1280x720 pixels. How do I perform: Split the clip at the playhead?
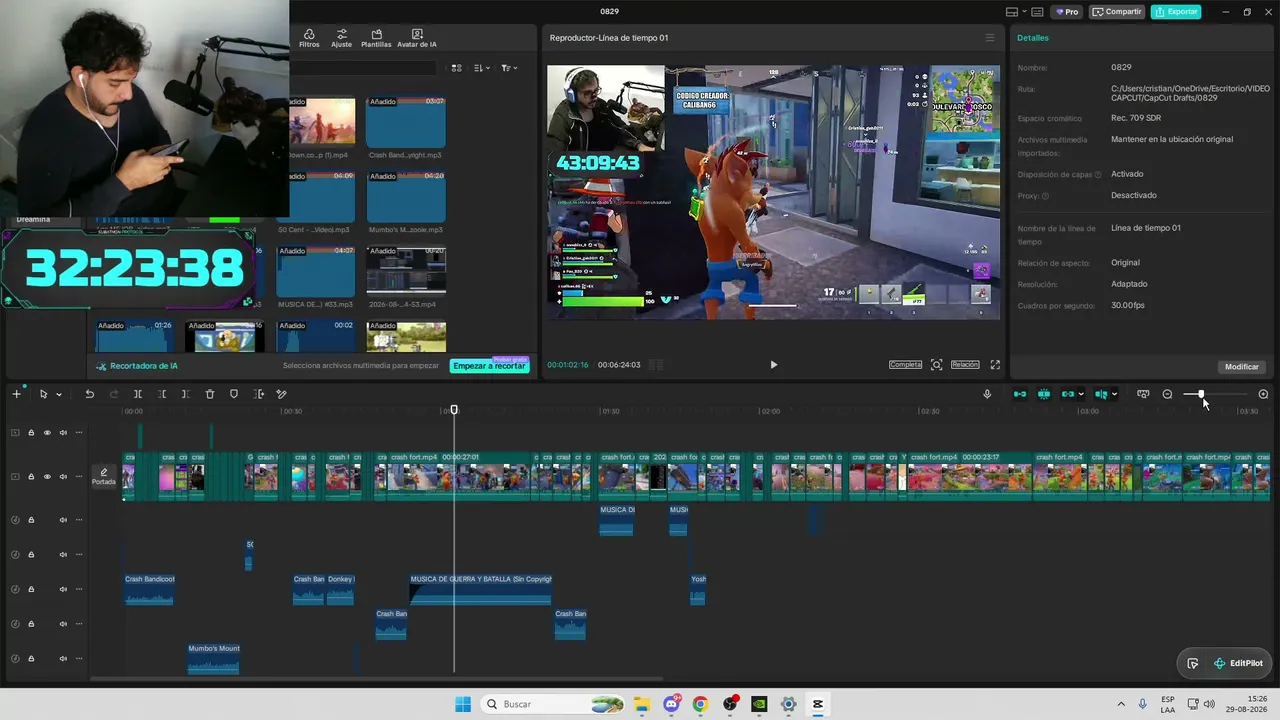[x=138, y=394]
